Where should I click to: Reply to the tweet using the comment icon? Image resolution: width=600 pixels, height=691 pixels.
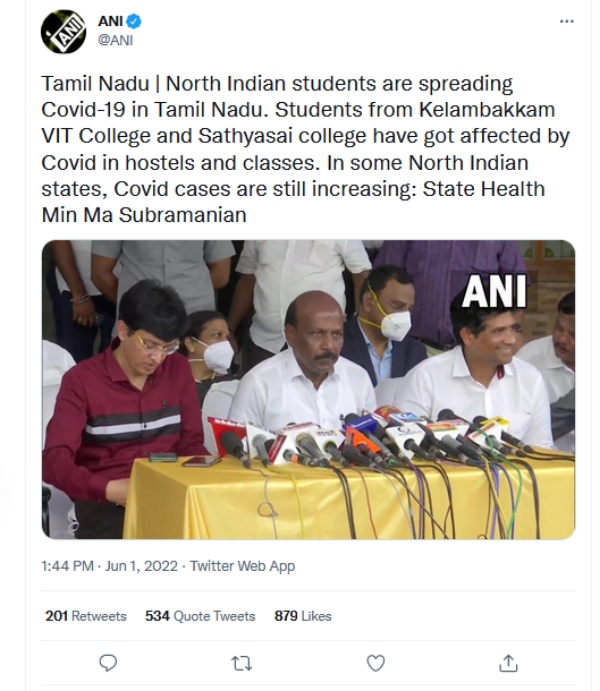[x=109, y=662]
